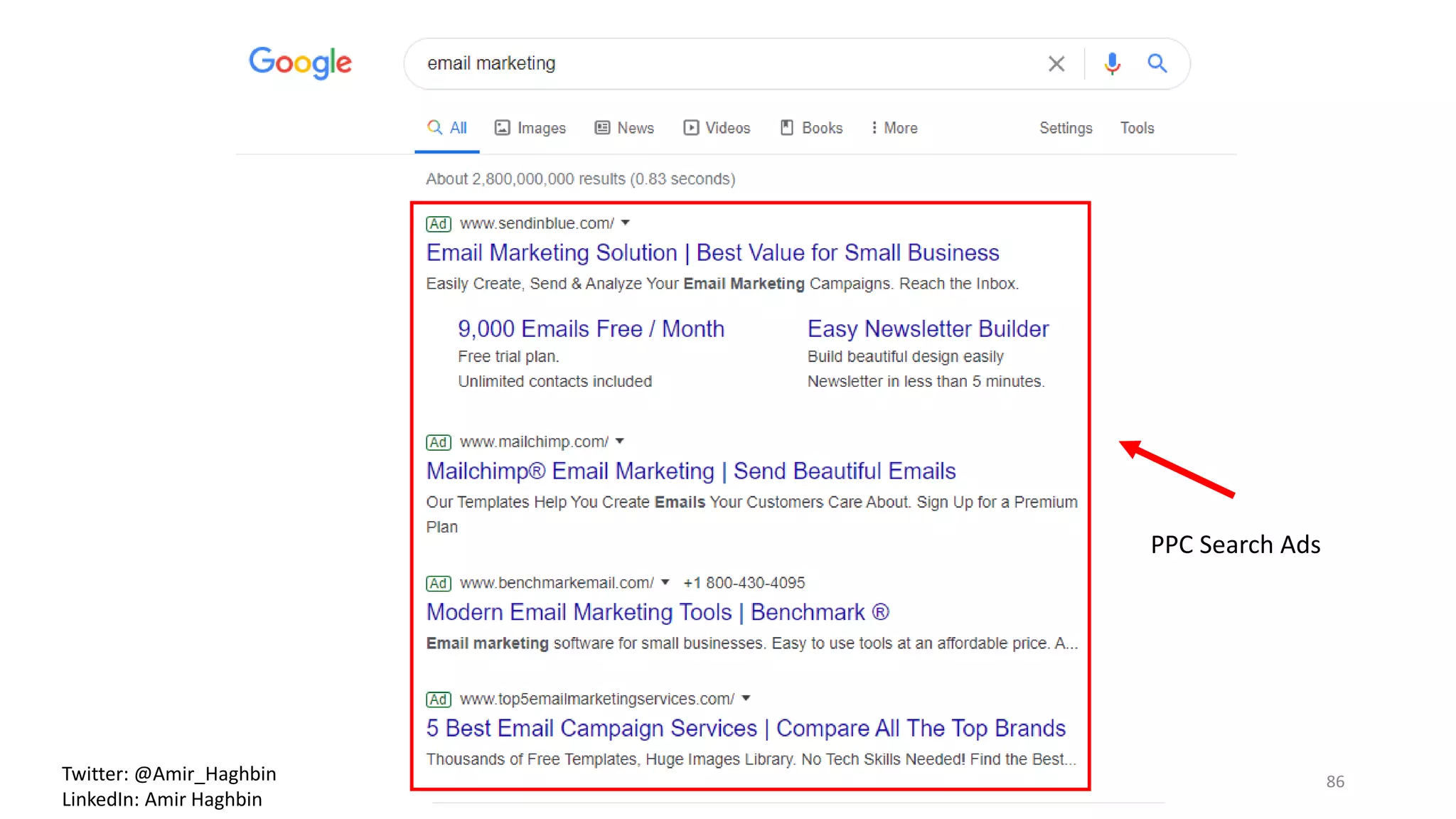The image size is (1456, 819).
Task: Switch to the Images tab
Action: (530, 128)
